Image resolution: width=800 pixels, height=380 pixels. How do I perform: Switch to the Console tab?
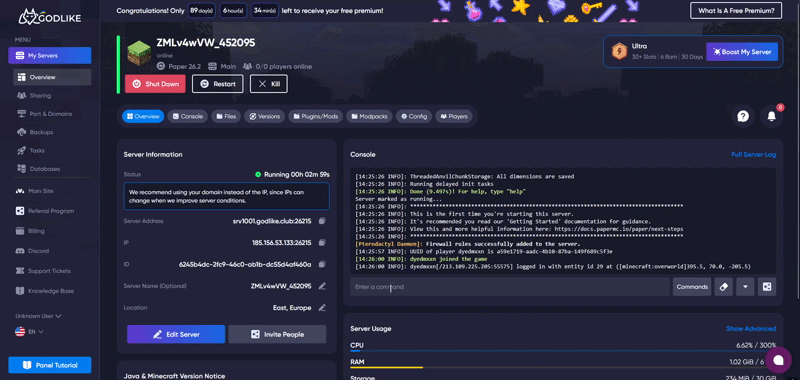coord(188,116)
